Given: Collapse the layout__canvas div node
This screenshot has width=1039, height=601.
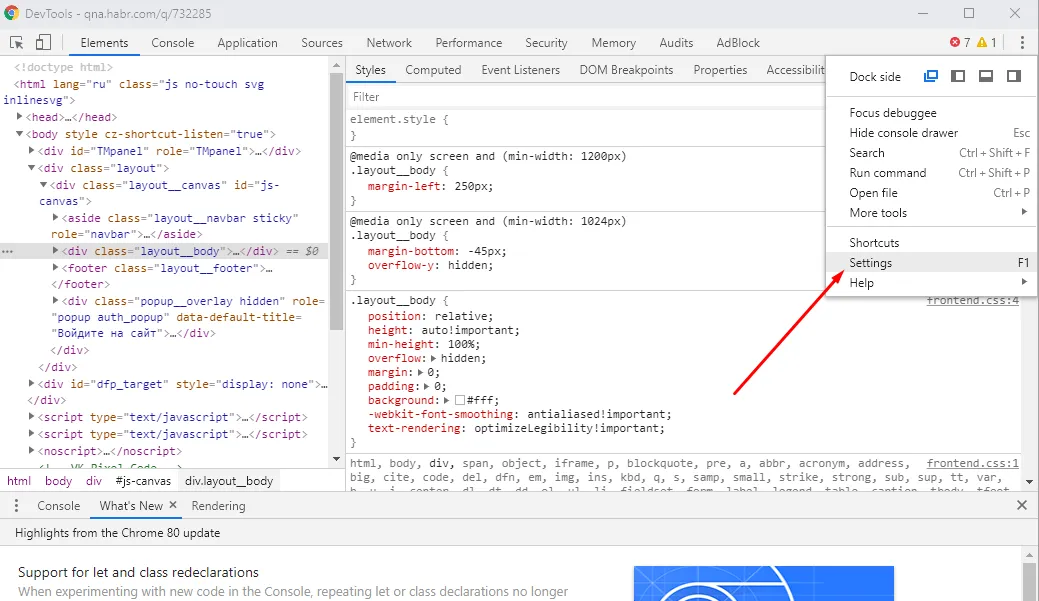Looking at the screenshot, I should click(x=43, y=185).
